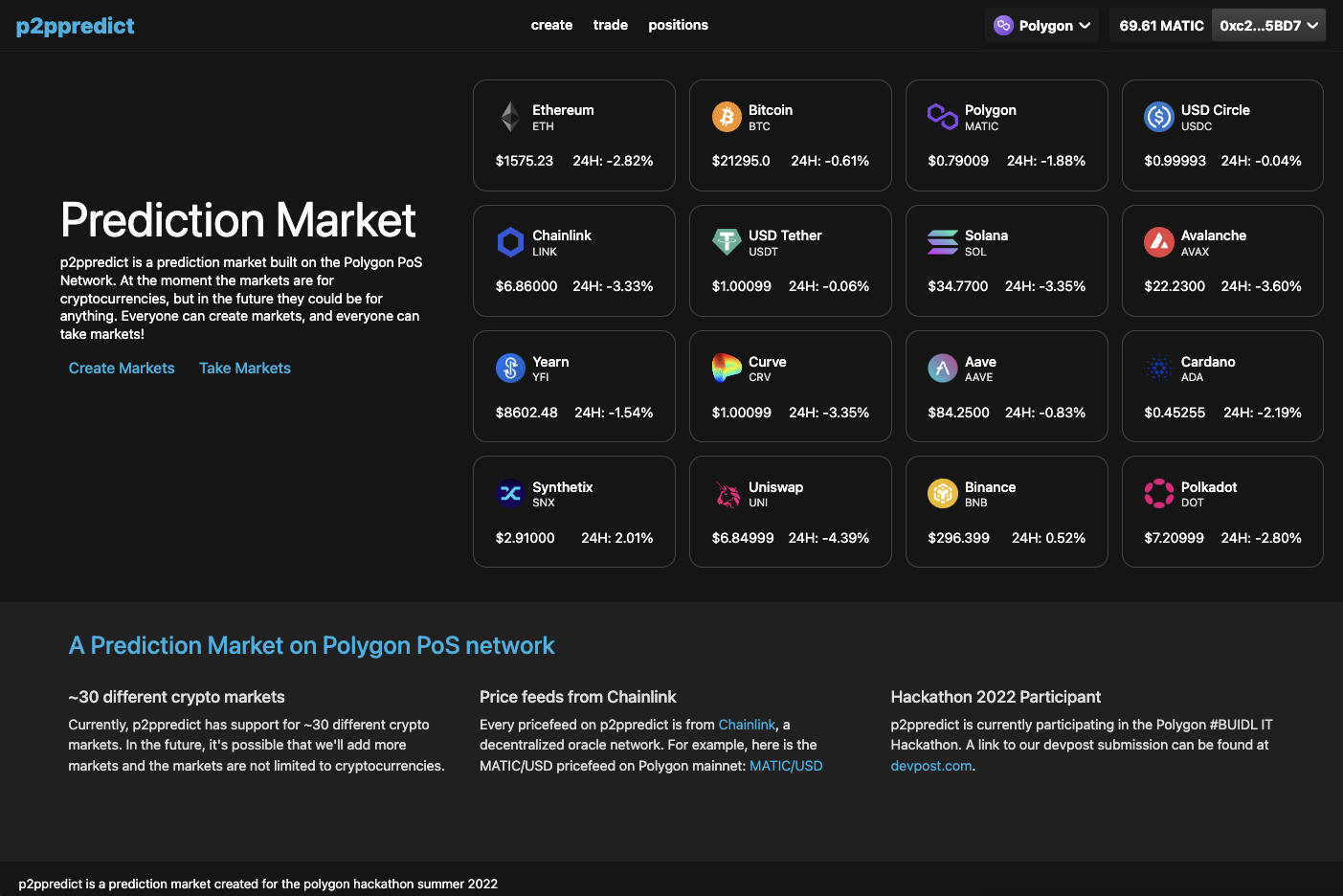Click the p2ppredict logo

76,26
